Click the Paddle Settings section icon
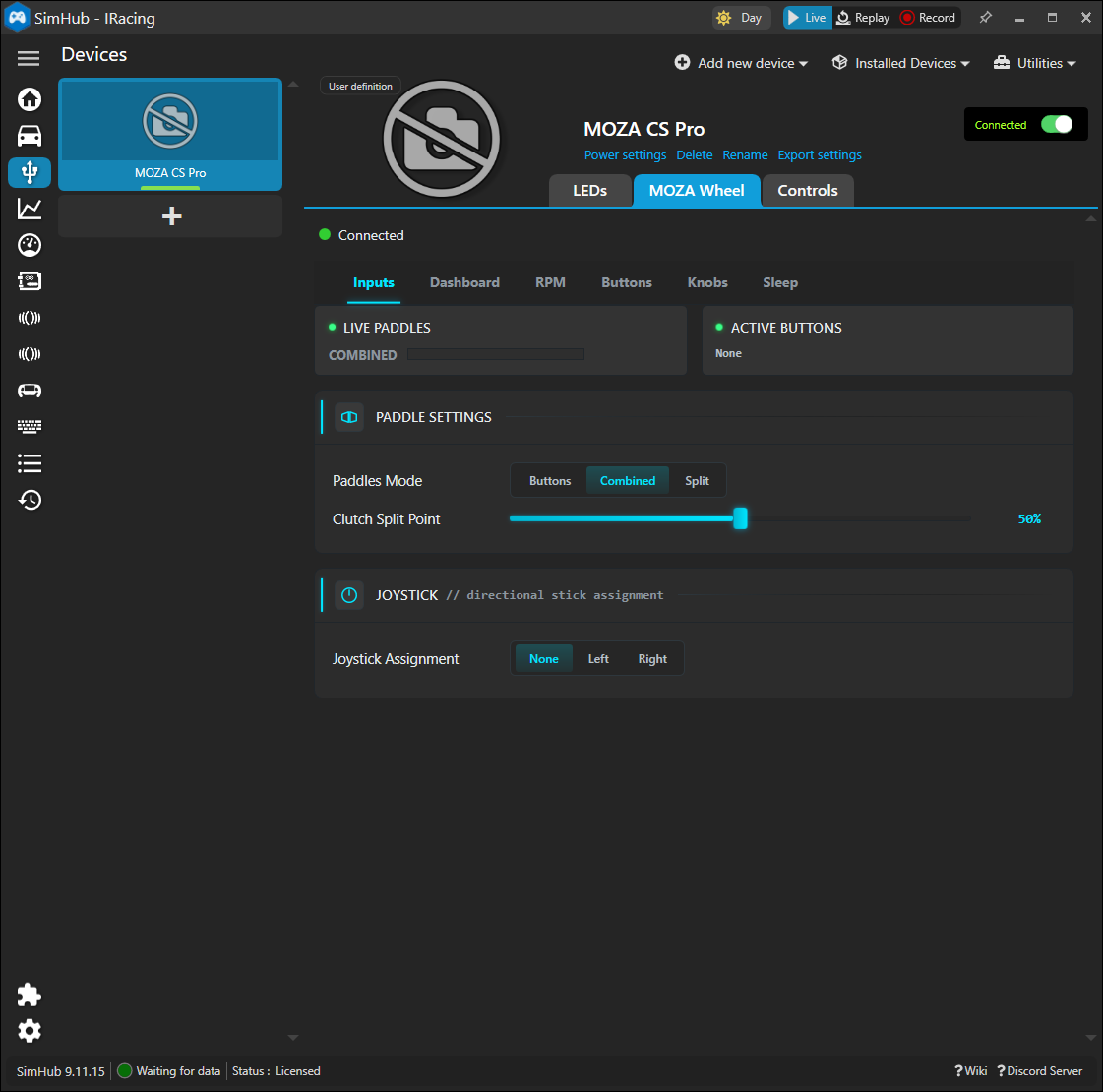Screen dimensions: 1103x1092 349,417
